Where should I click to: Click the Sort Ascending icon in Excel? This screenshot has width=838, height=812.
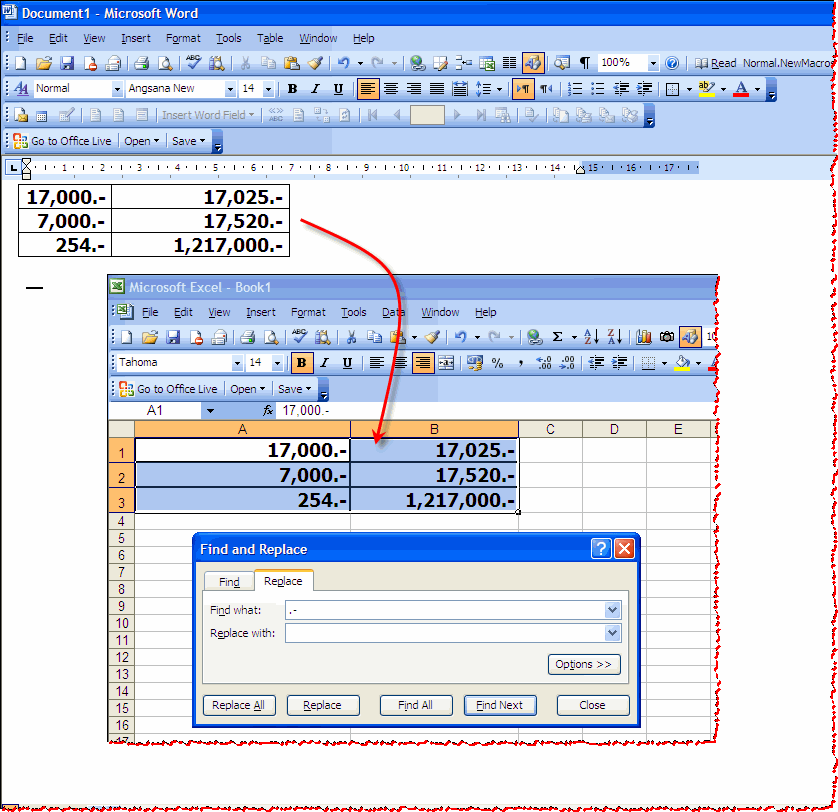[591, 337]
